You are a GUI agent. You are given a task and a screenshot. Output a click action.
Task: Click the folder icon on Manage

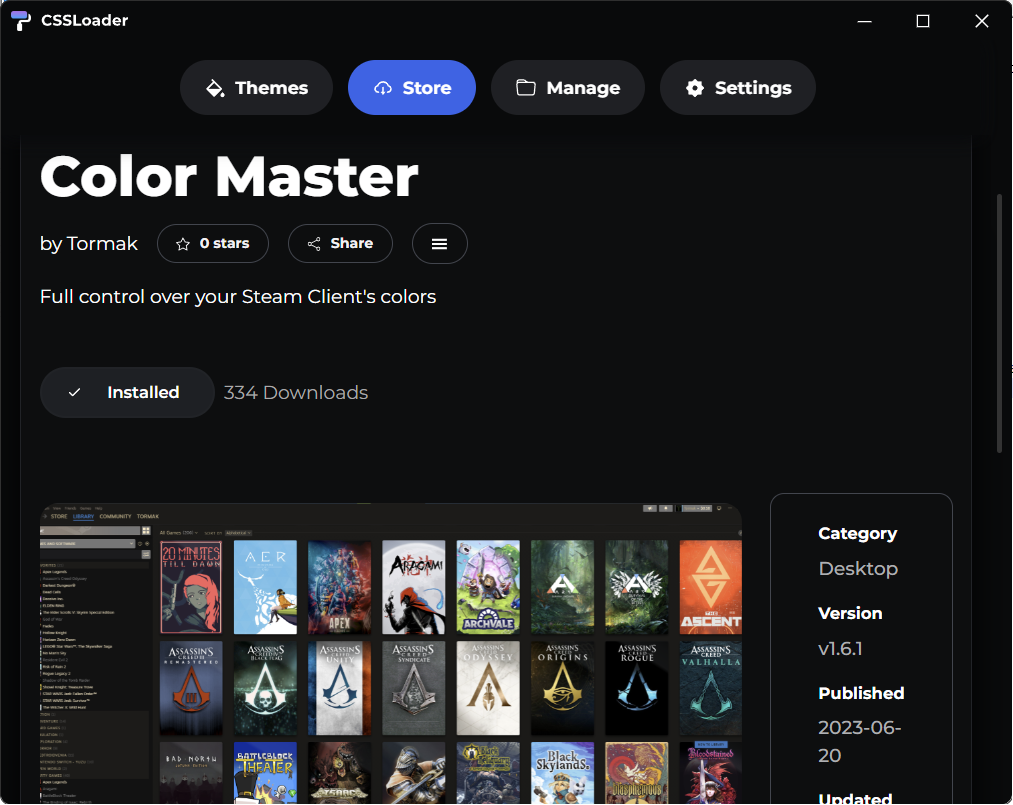pos(526,87)
